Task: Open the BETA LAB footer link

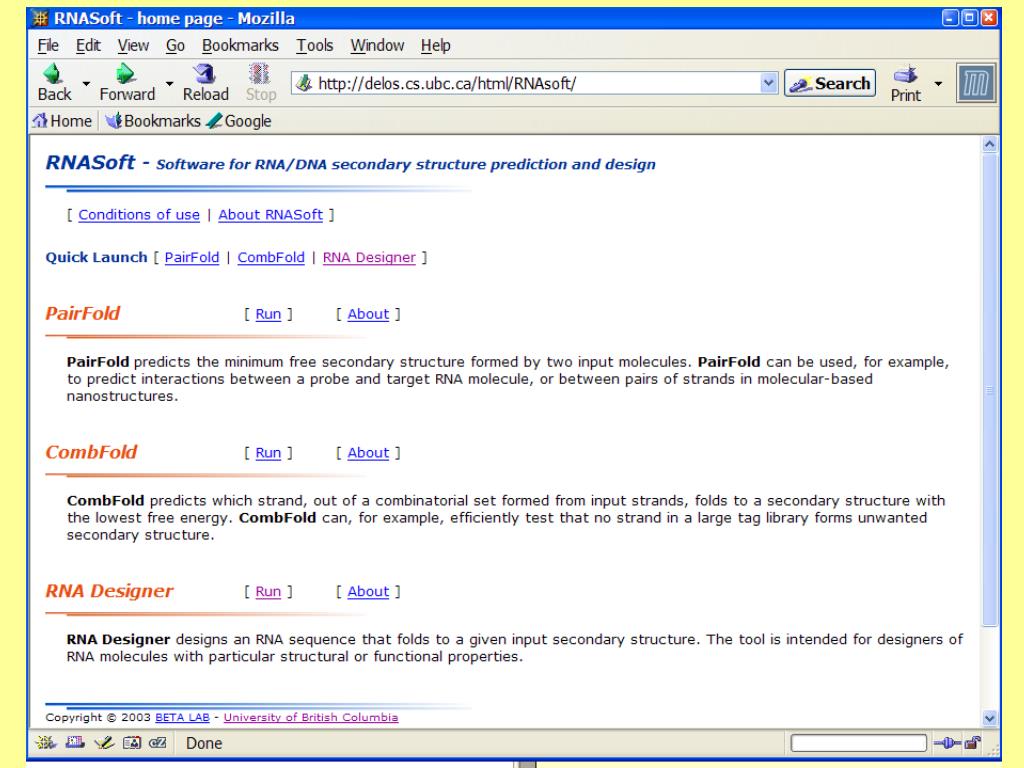Action: pyautogui.click(x=182, y=717)
